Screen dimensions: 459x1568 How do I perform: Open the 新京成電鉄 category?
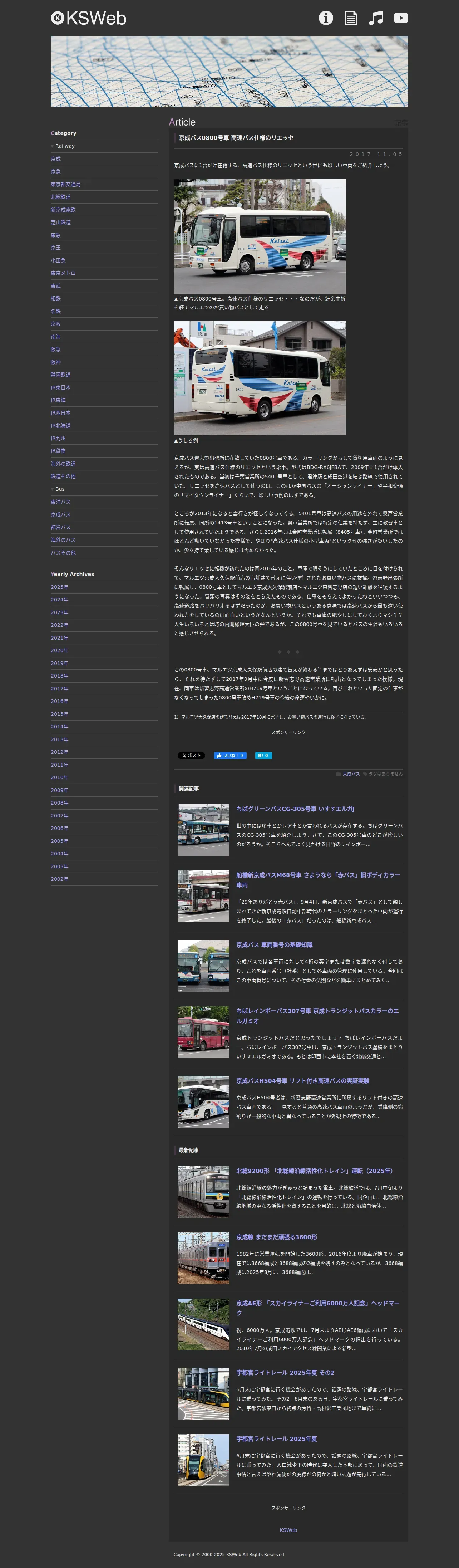point(63,209)
